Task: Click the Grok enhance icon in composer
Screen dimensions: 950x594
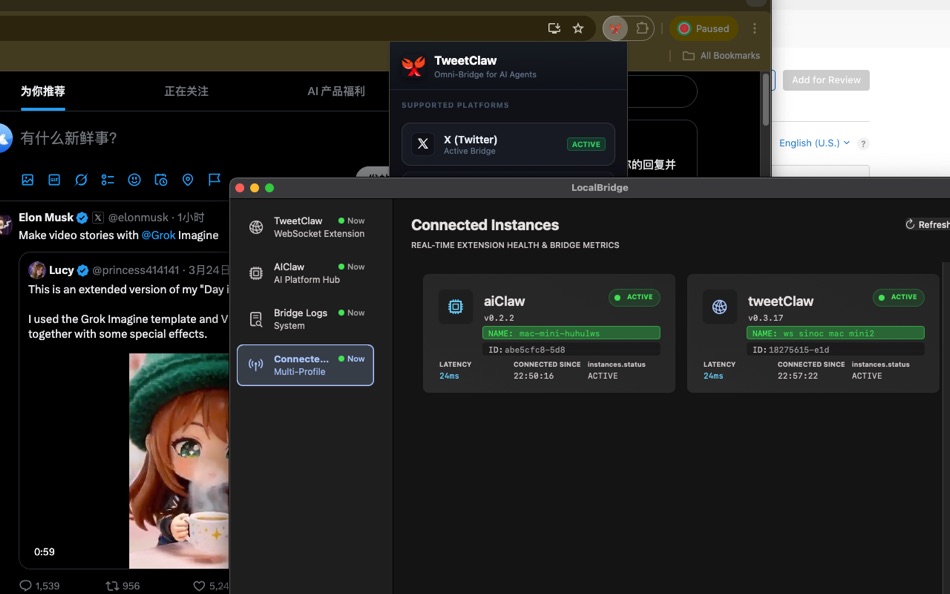Action: [x=81, y=179]
